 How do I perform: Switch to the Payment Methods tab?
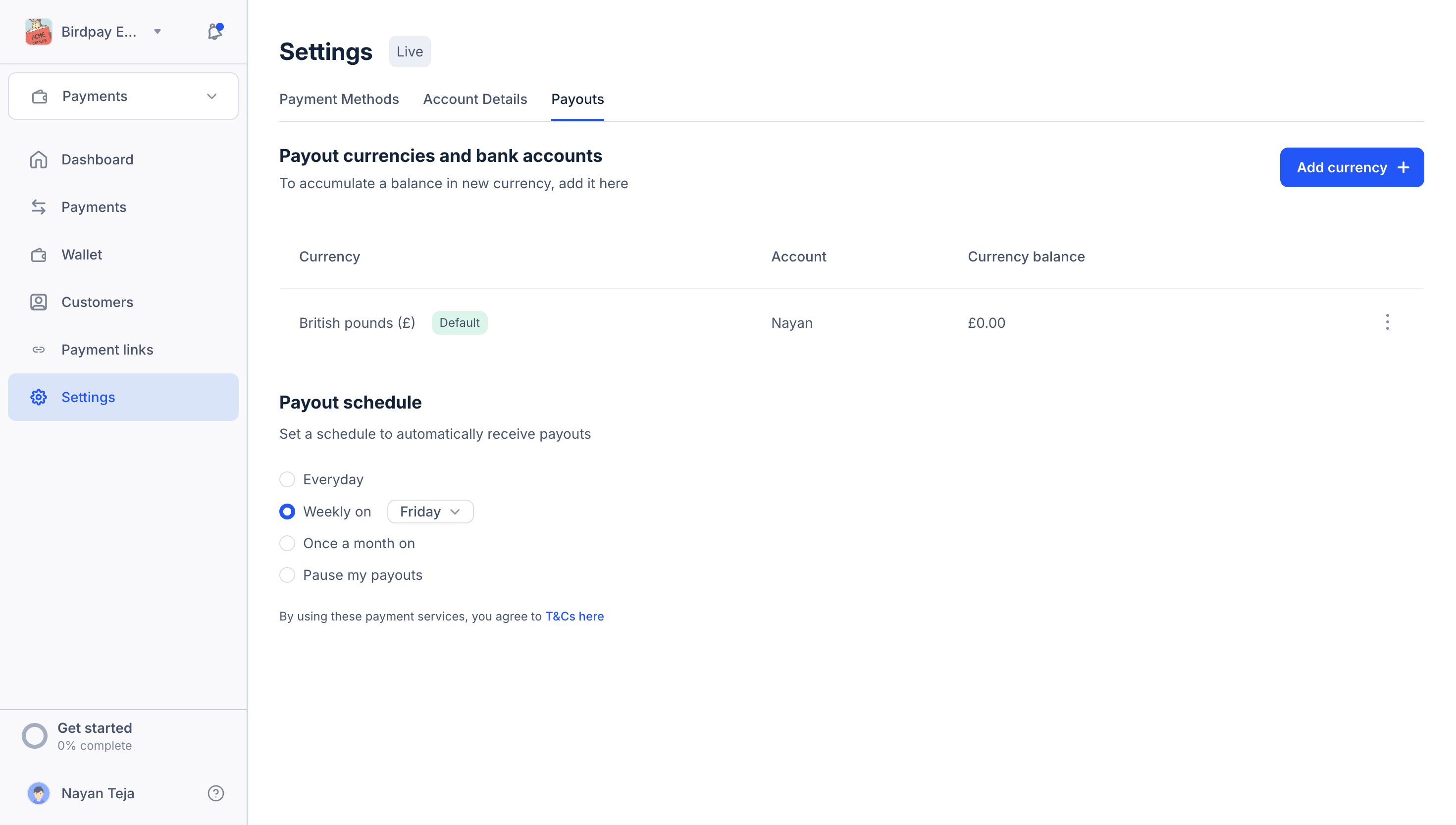(x=339, y=99)
